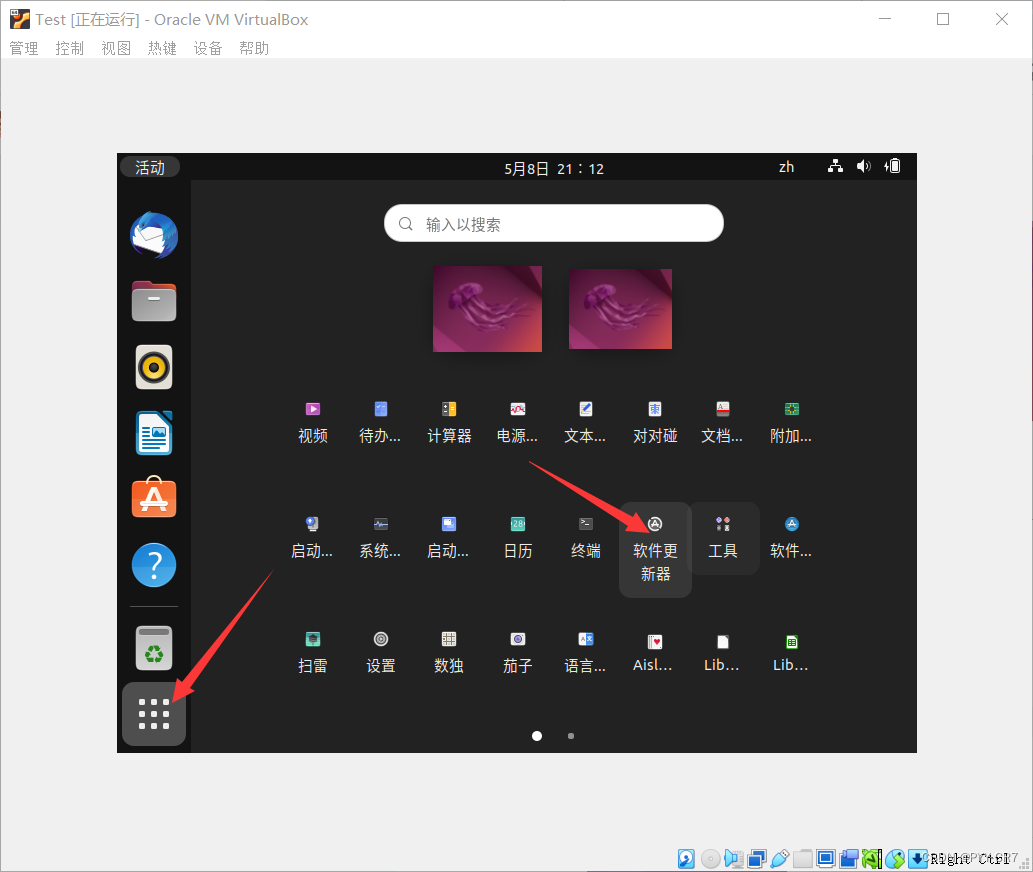Open the VirtualBox 热键 menu
This screenshot has width=1033, height=872.
(x=162, y=48)
